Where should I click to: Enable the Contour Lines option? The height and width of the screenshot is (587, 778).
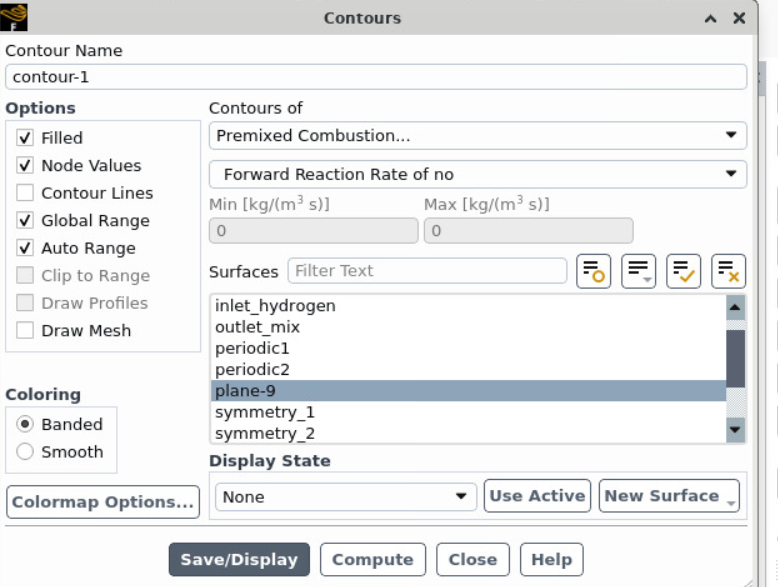pos(26,193)
